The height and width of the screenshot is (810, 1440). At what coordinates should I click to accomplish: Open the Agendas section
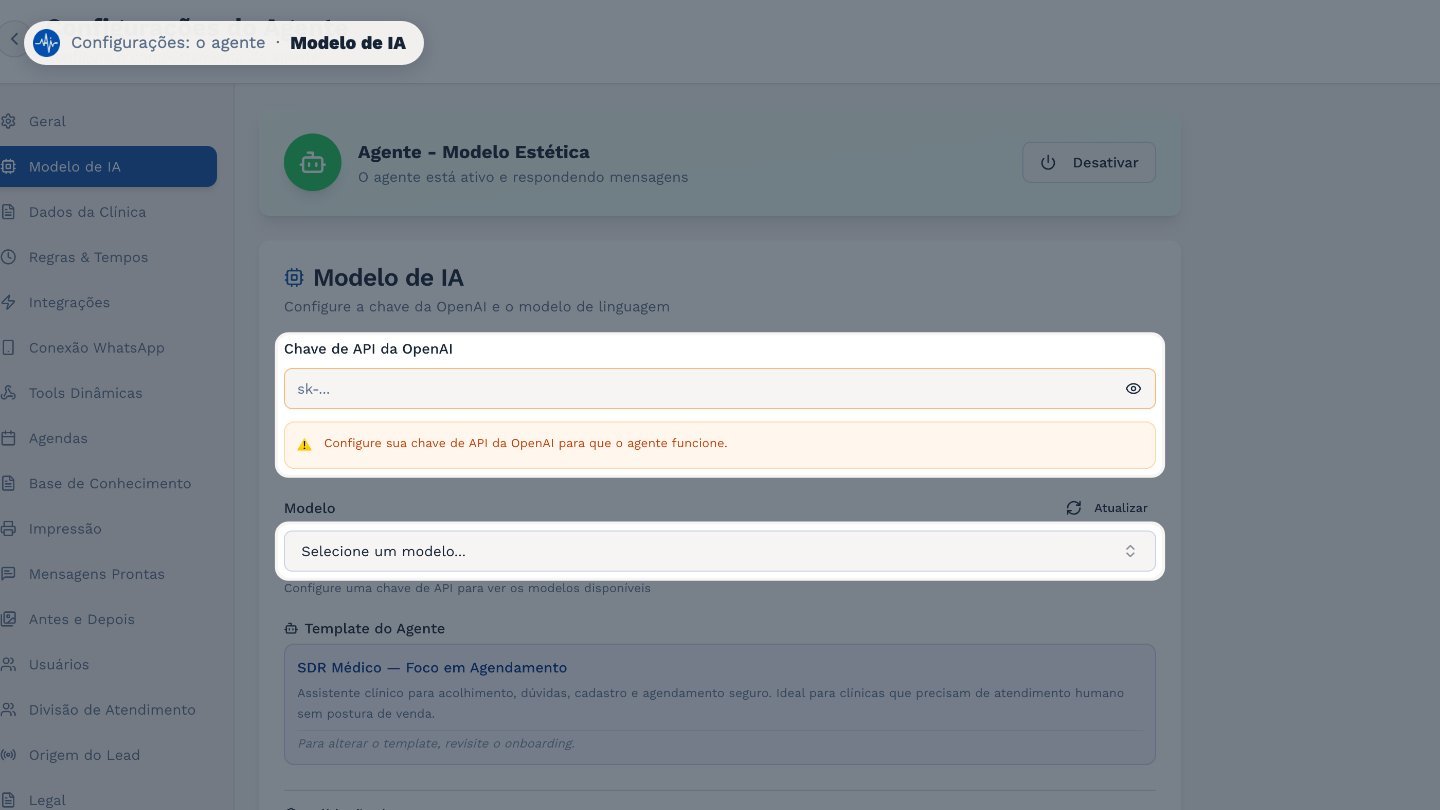pyautogui.click(x=108, y=438)
